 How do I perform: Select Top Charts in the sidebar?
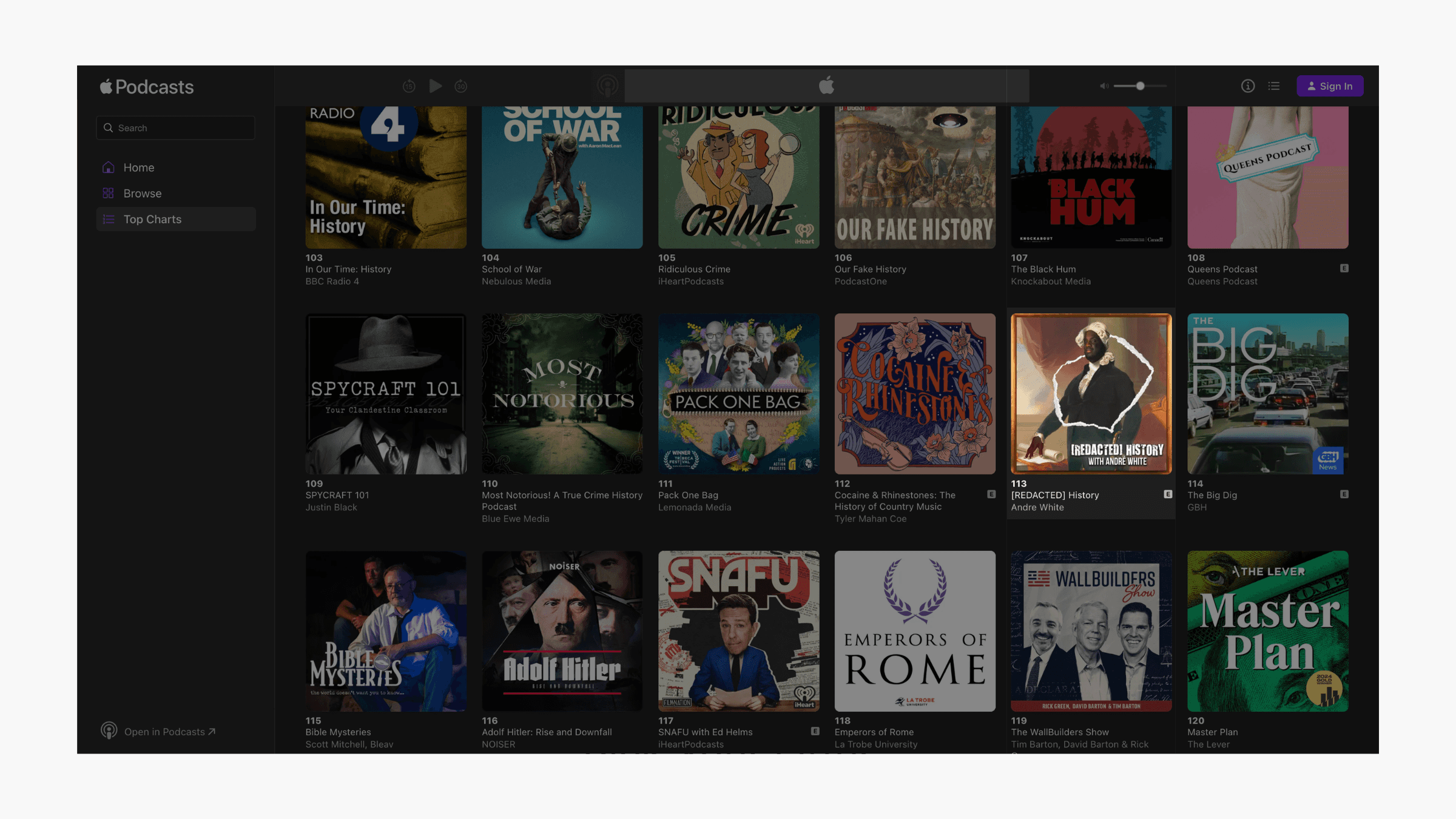[152, 220]
